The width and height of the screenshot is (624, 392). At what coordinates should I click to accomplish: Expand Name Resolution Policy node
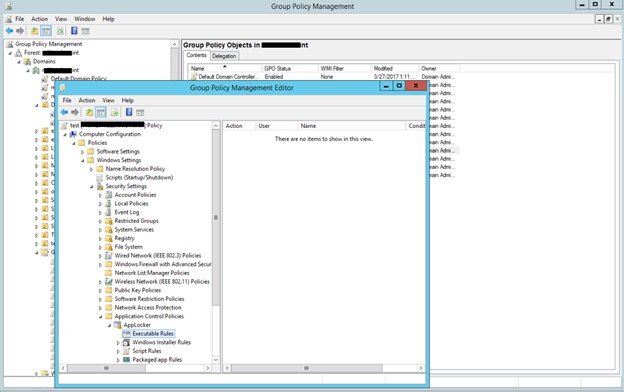pyautogui.click(x=92, y=169)
